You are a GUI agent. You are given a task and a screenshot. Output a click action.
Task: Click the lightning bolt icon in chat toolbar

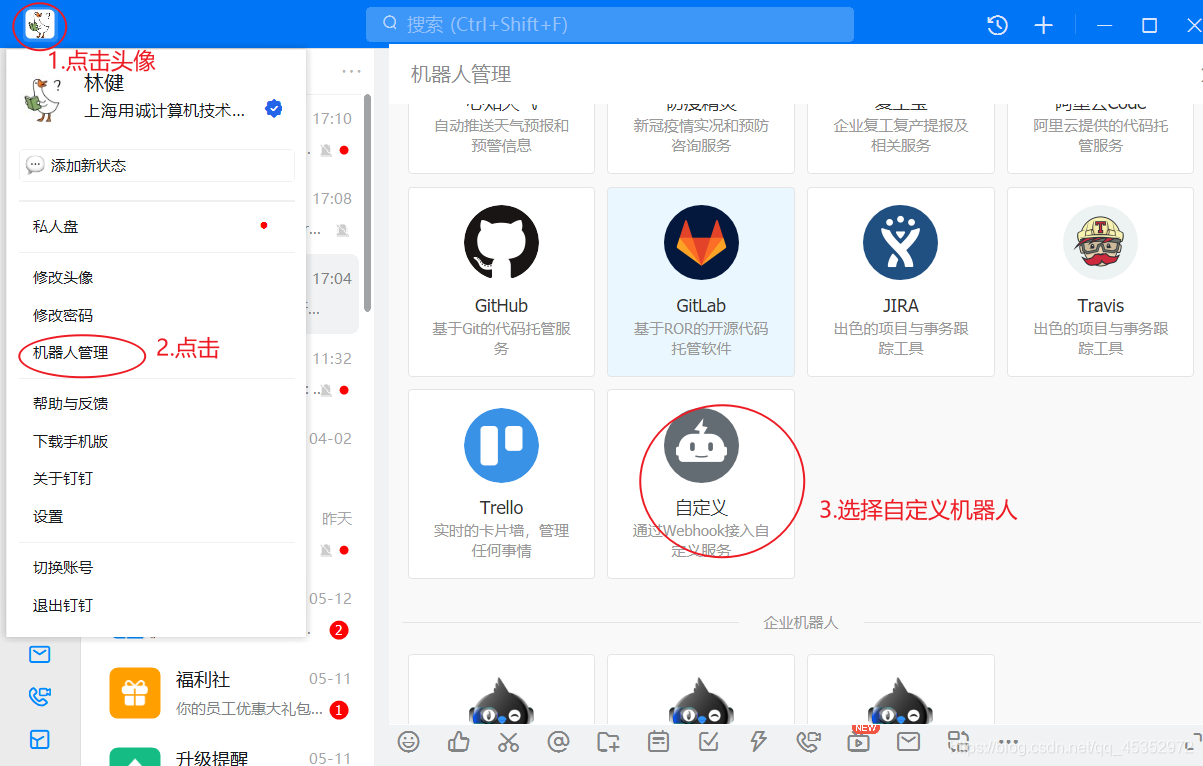[758, 742]
